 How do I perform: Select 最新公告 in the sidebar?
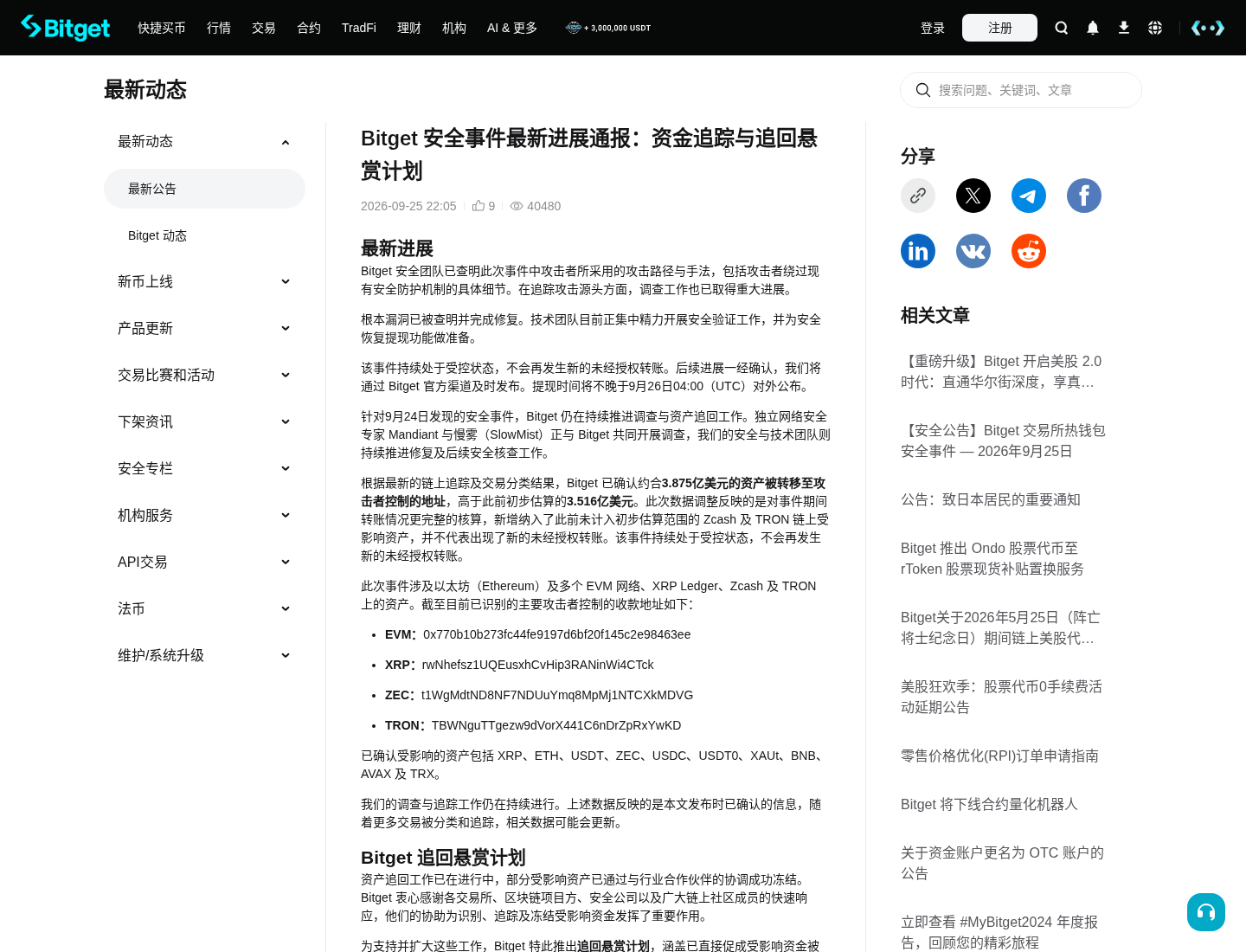point(204,189)
